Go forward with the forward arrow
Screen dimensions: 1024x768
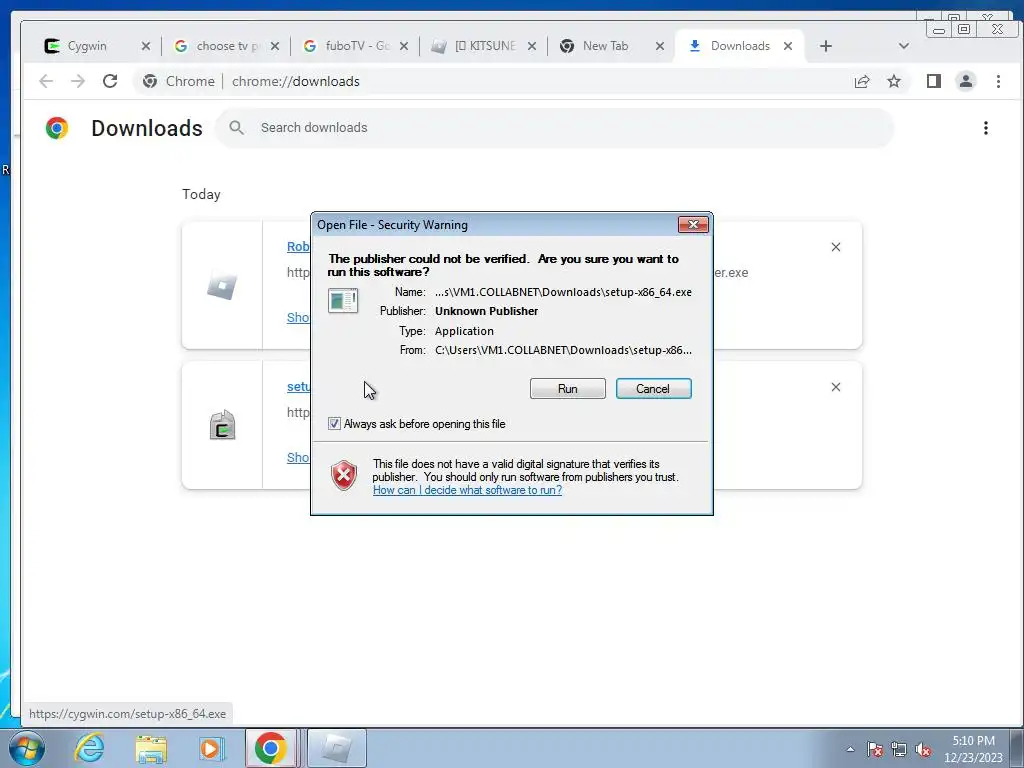[78, 81]
